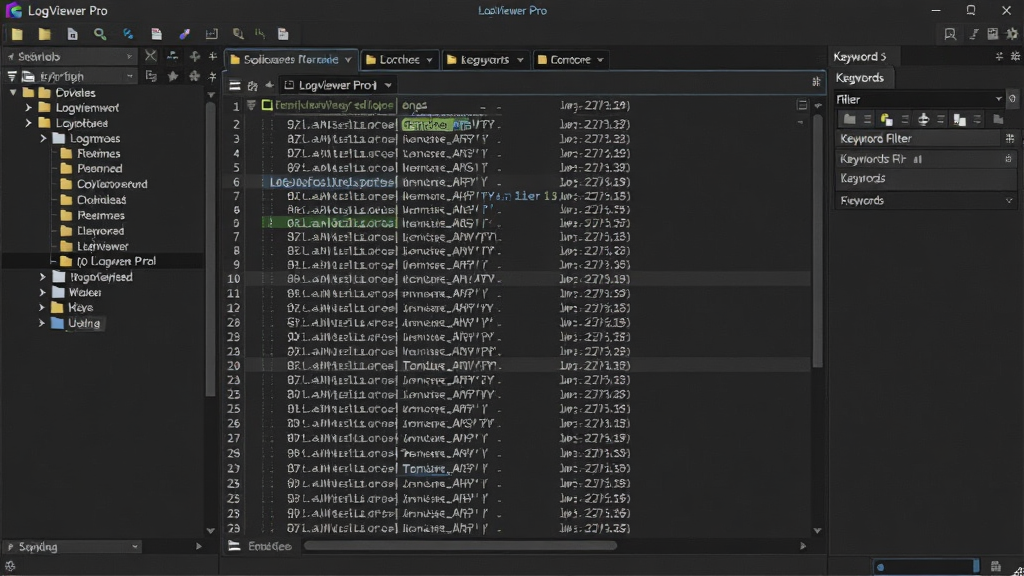This screenshot has height=576, width=1024.
Task: Click the first gray folder icon under Filter
Action: pos(849,119)
